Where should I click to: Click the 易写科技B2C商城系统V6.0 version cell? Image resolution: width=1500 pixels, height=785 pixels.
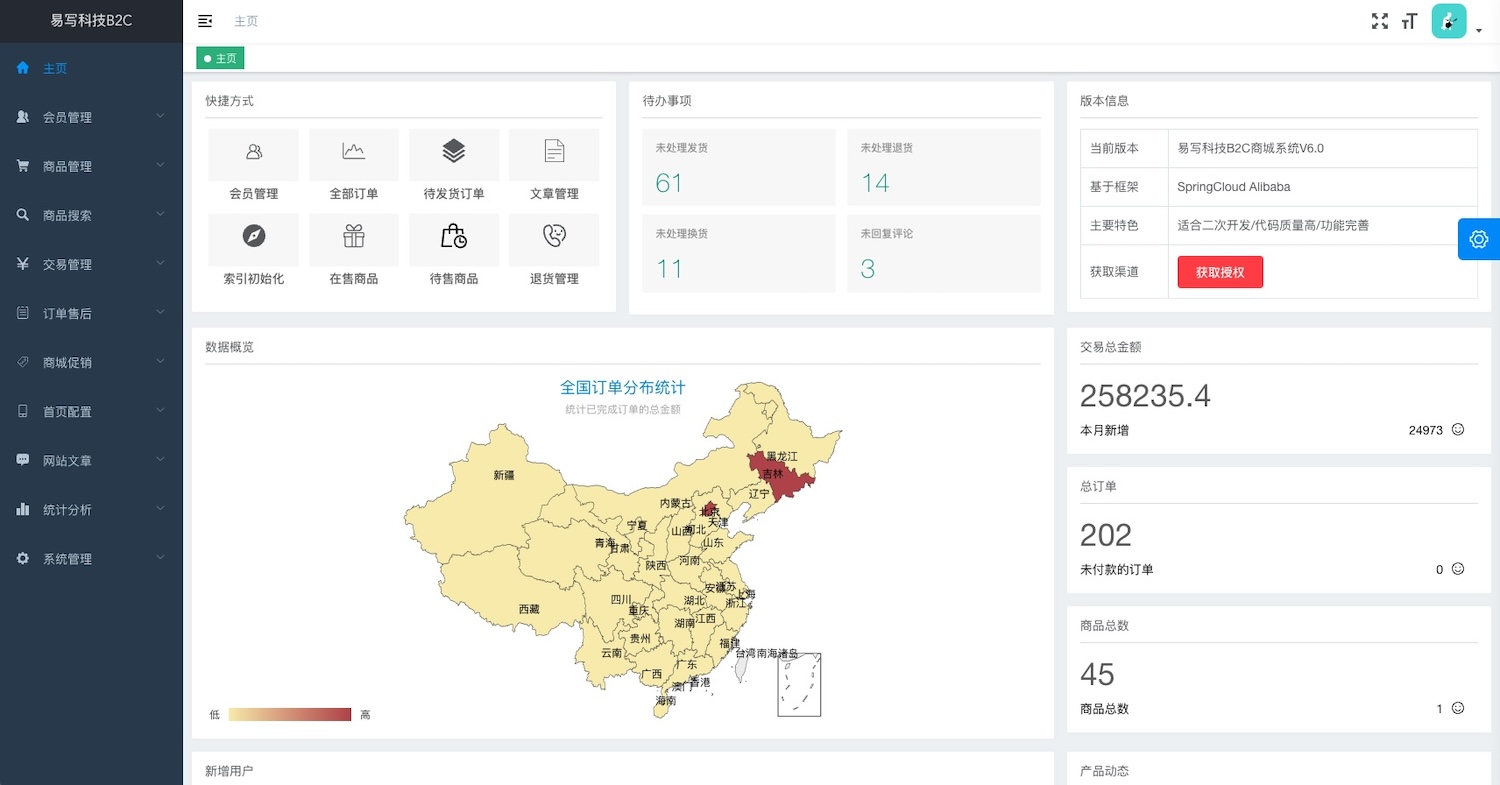pyautogui.click(x=1322, y=148)
